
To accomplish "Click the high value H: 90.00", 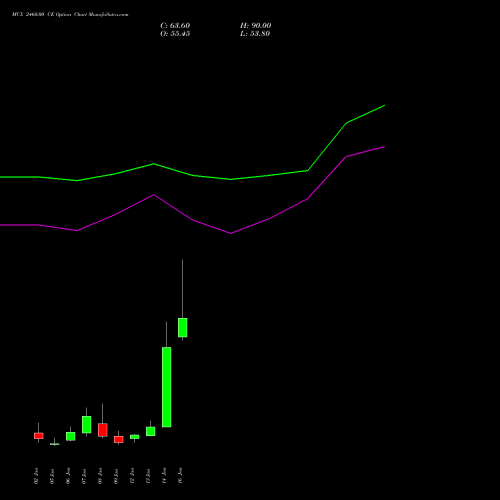I will (x=255, y=26).
